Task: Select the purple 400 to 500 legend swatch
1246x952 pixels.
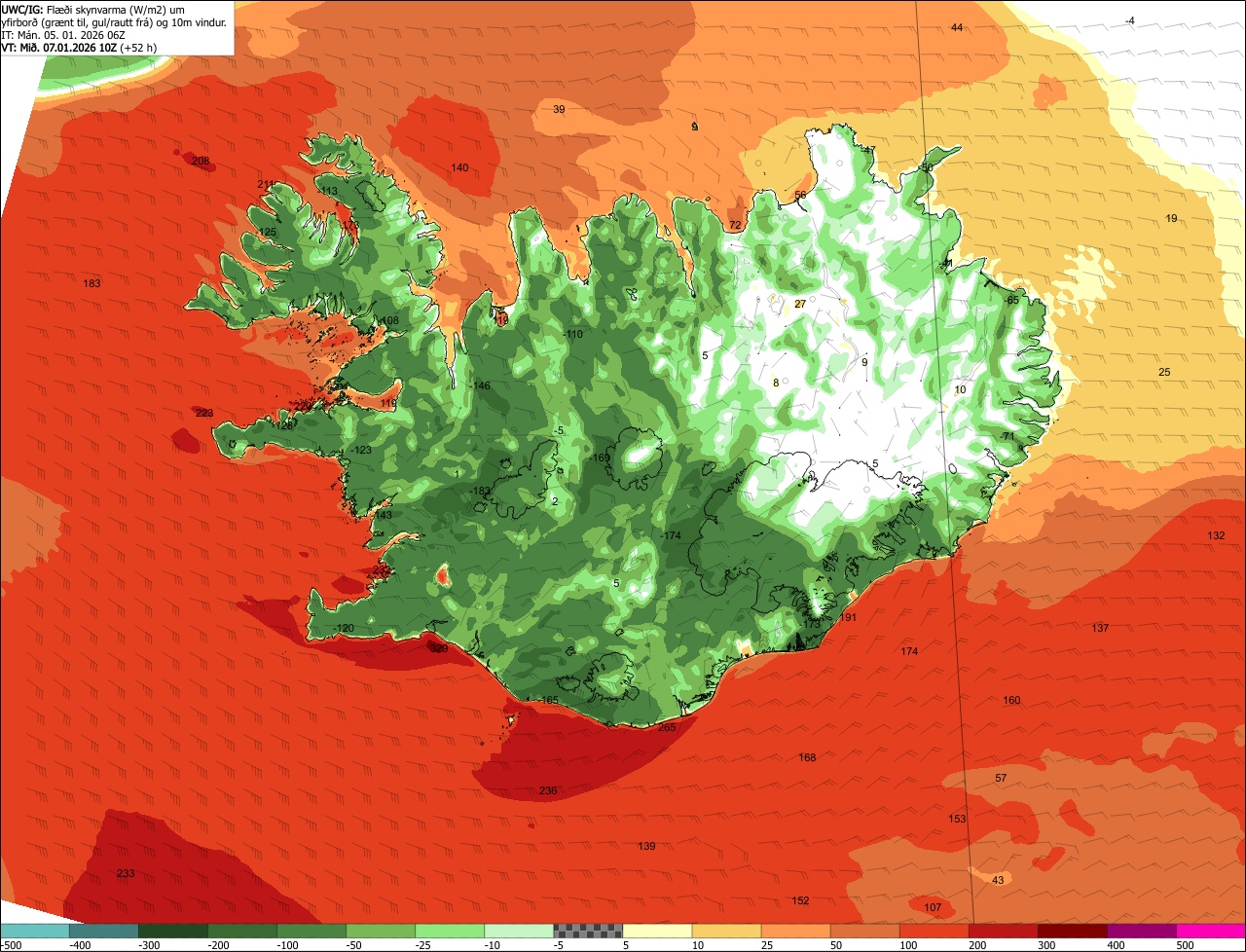Action: (x=1142, y=931)
